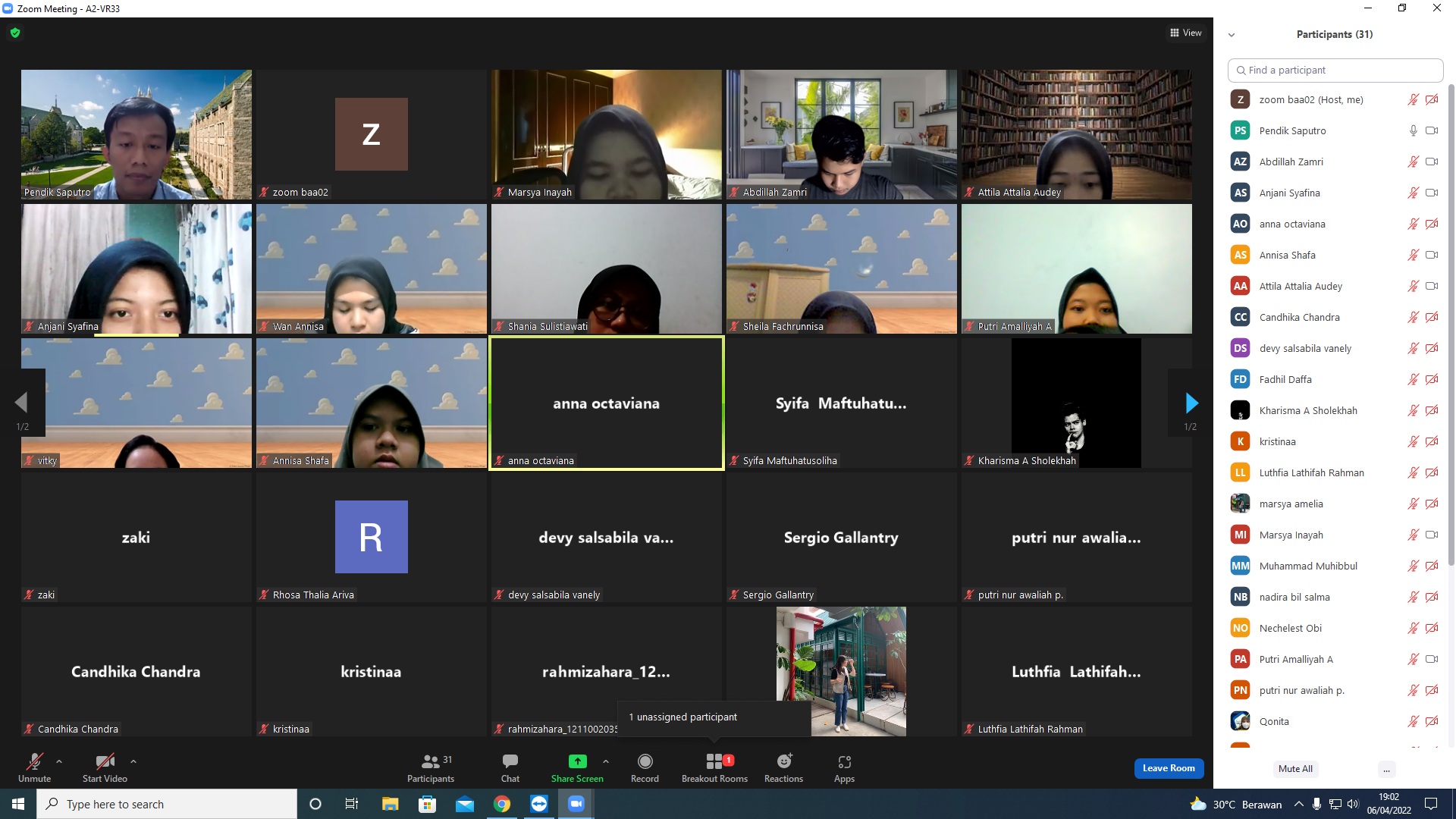Open the Reactions menu
This screenshot has height=819, width=1456.
[784, 767]
